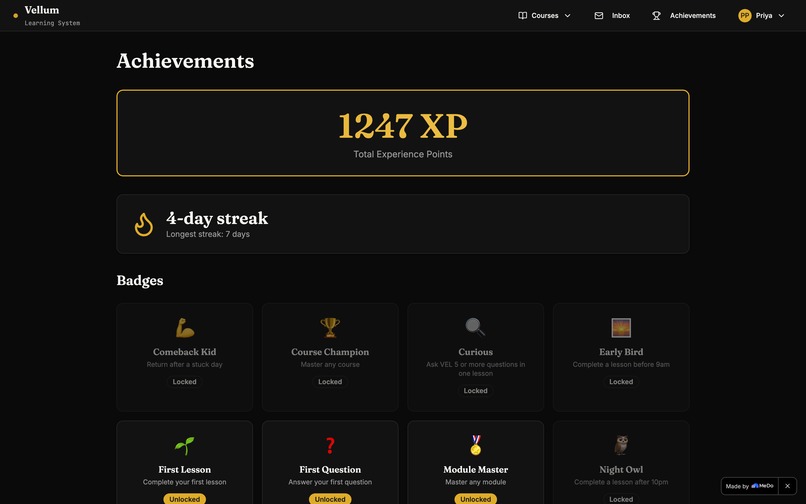The width and height of the screenshot is (806, 504).
Task: Click Master any course description
Action: tap(330, 365)
